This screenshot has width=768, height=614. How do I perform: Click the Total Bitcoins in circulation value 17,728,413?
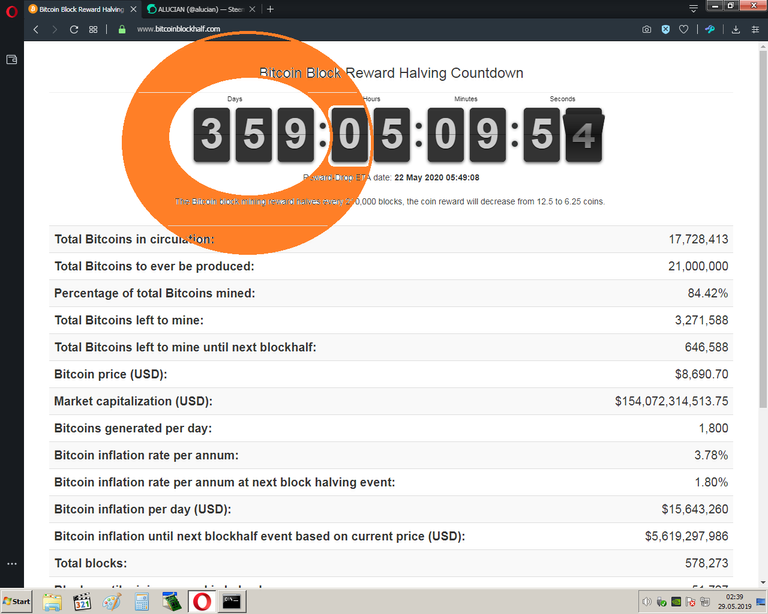point(698,239)
